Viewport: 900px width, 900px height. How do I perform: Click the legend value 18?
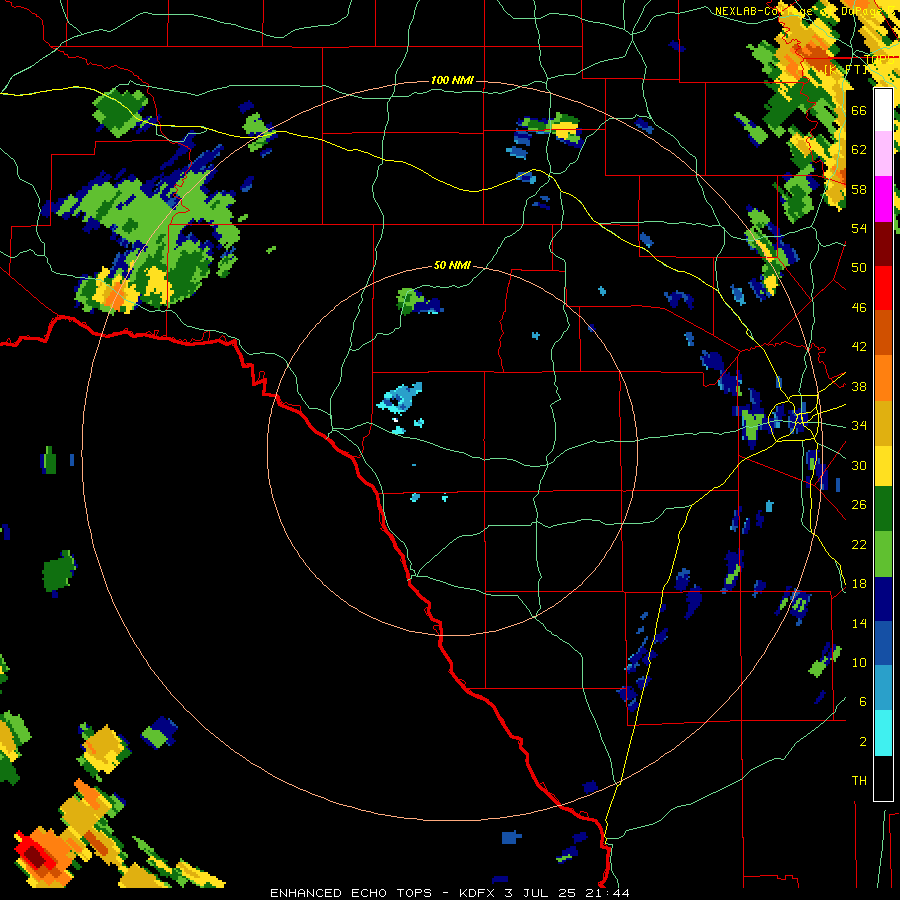coord(859,584)
